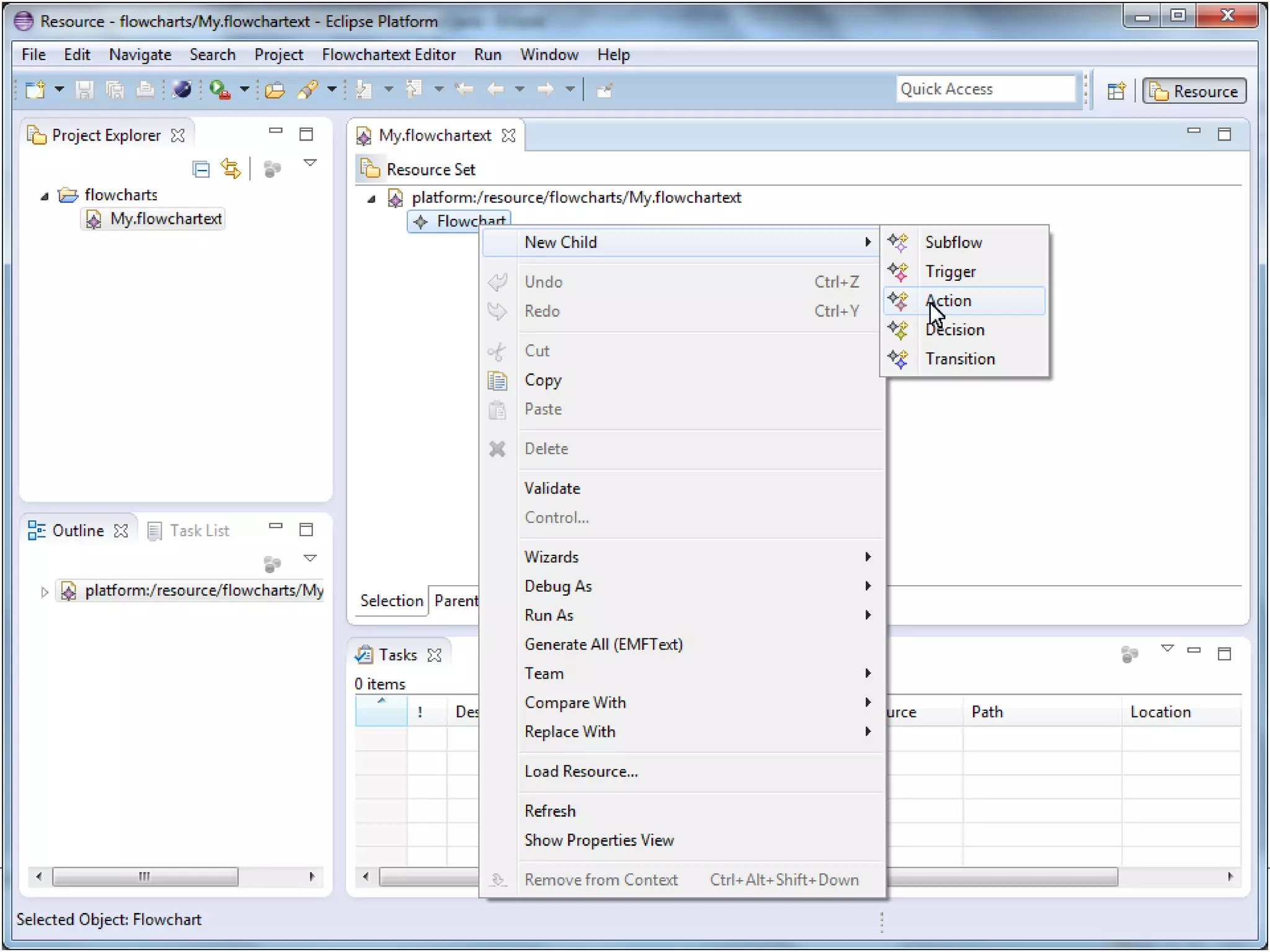This screenshot has width=1270, height=952.
Task: Choose Validate in the context menu
Action: pyautogui.click(x=552, y=488)
